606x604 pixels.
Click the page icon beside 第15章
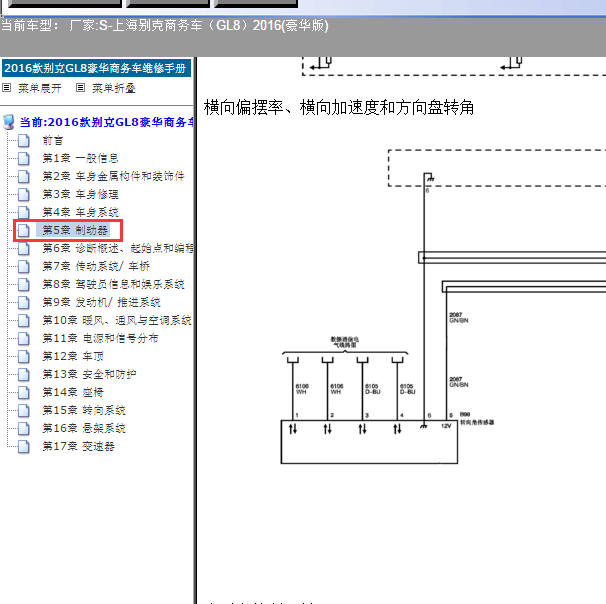click(x=24, y=411)
